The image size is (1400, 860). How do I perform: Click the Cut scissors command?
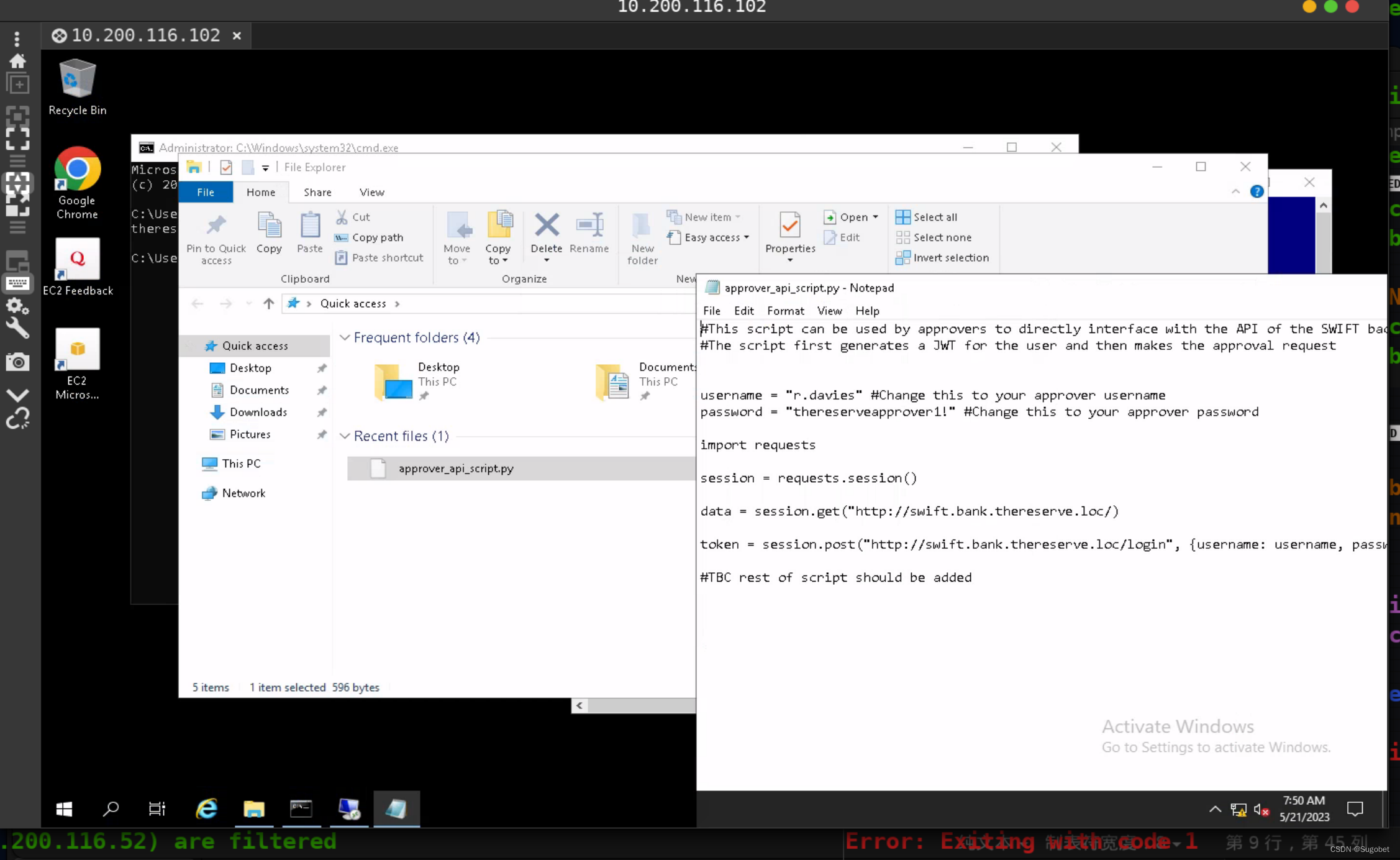(353, 217)
